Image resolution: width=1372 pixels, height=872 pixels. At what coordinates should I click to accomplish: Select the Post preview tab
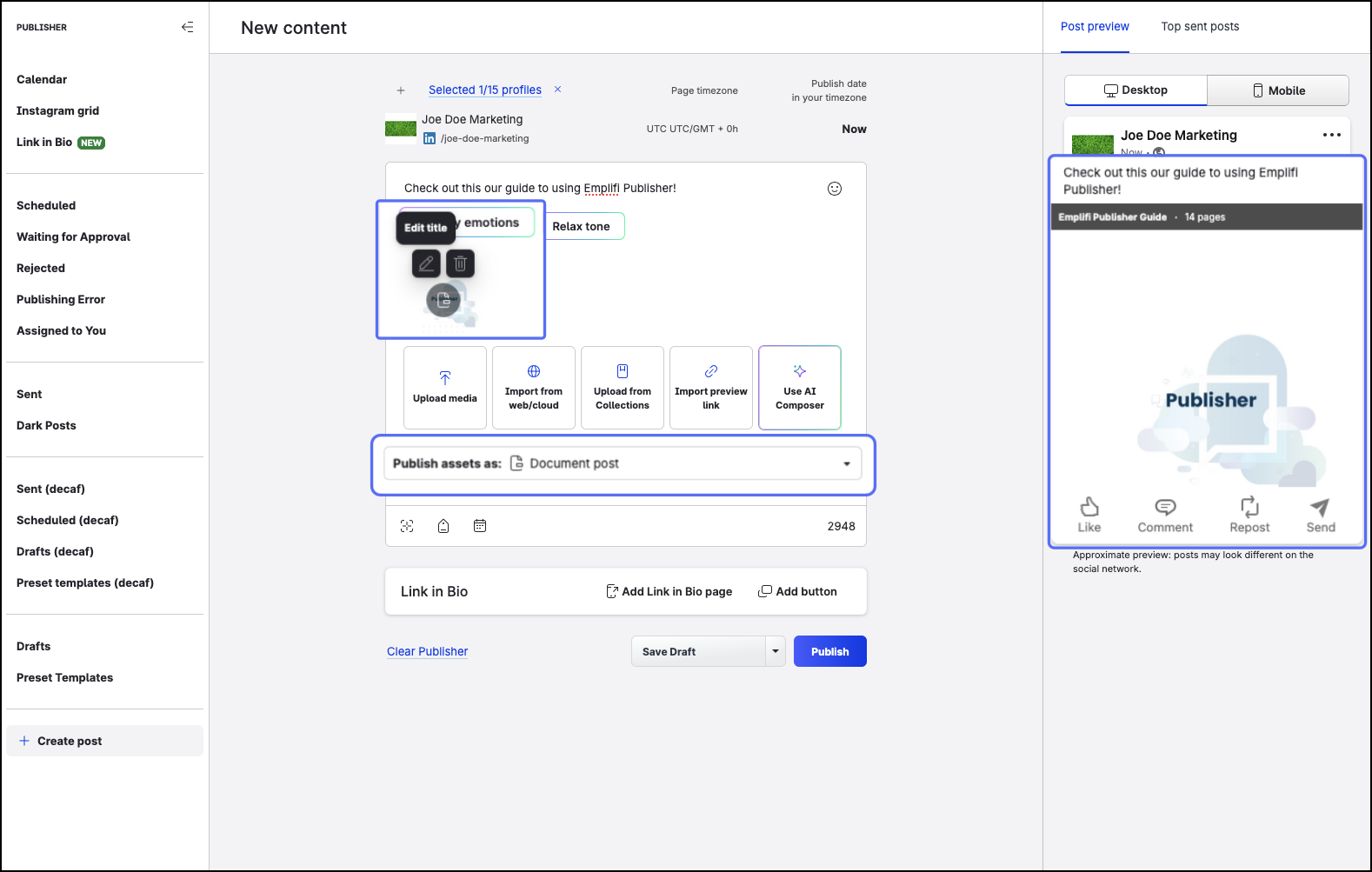pos(1095,27)
